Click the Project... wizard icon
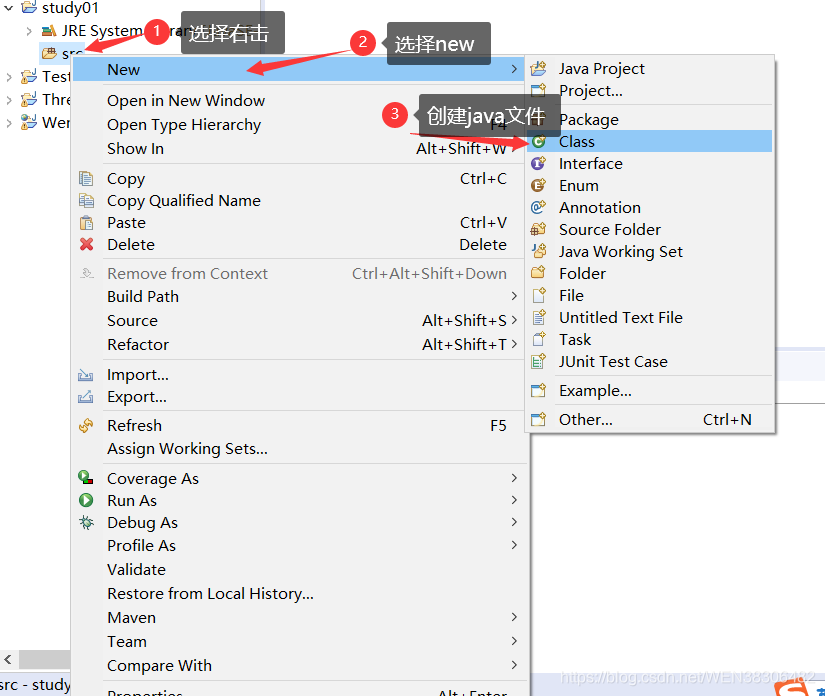 [x=538, y=90]
